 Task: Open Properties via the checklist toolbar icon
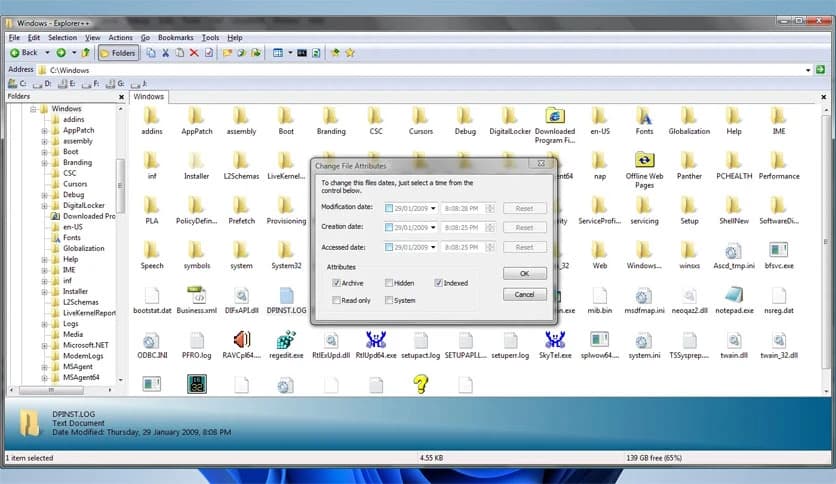tap(208, 53)
